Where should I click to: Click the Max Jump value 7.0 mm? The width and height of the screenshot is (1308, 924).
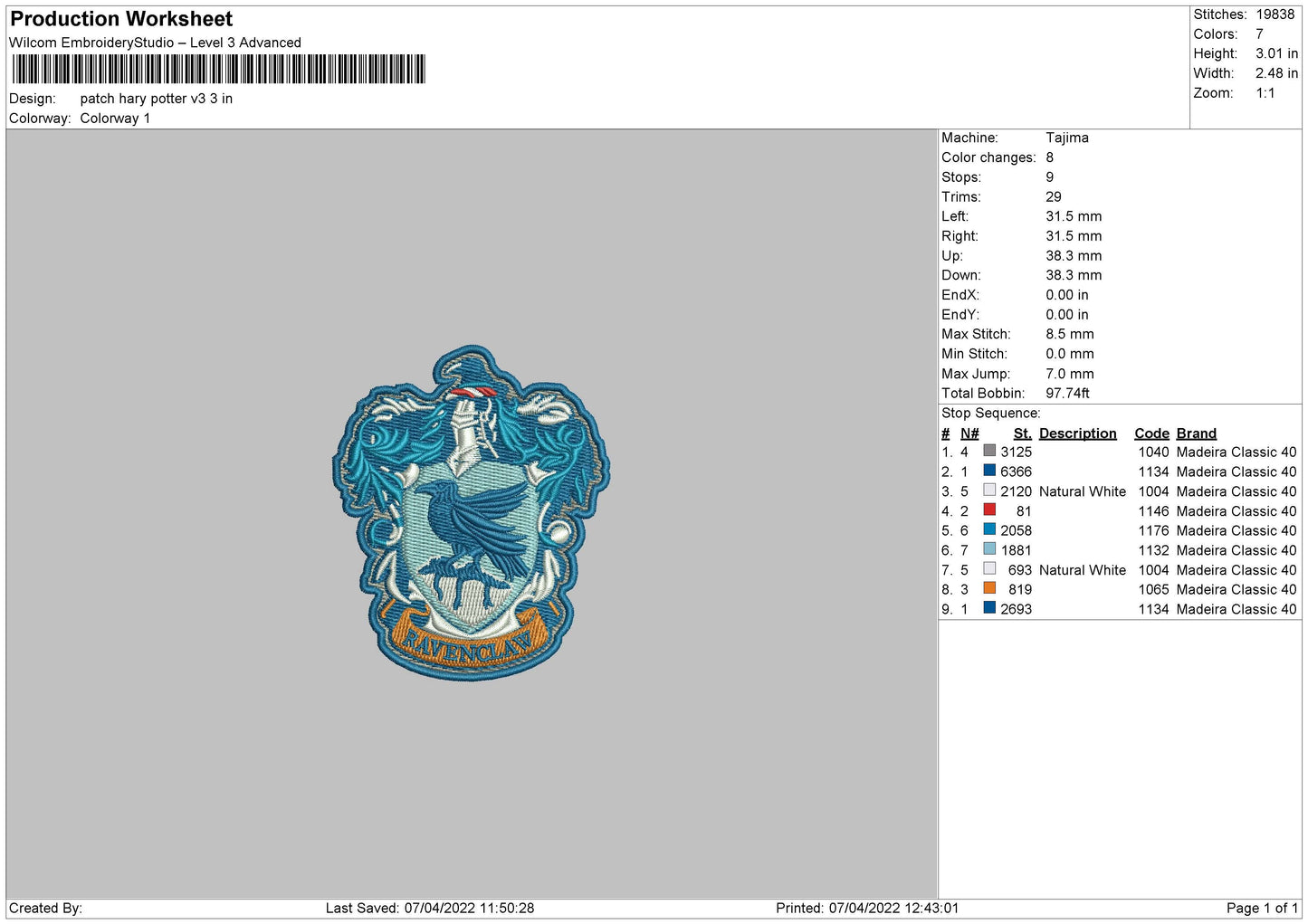click(x=1070, y=374)
